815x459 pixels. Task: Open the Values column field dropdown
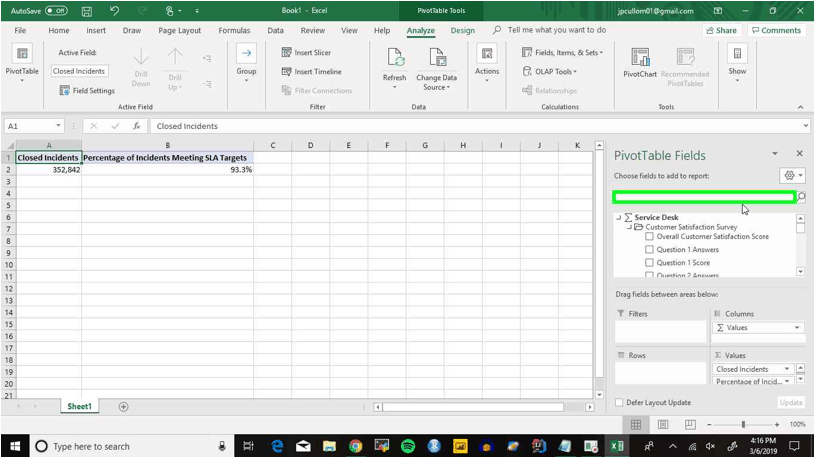tap(797, 327)
